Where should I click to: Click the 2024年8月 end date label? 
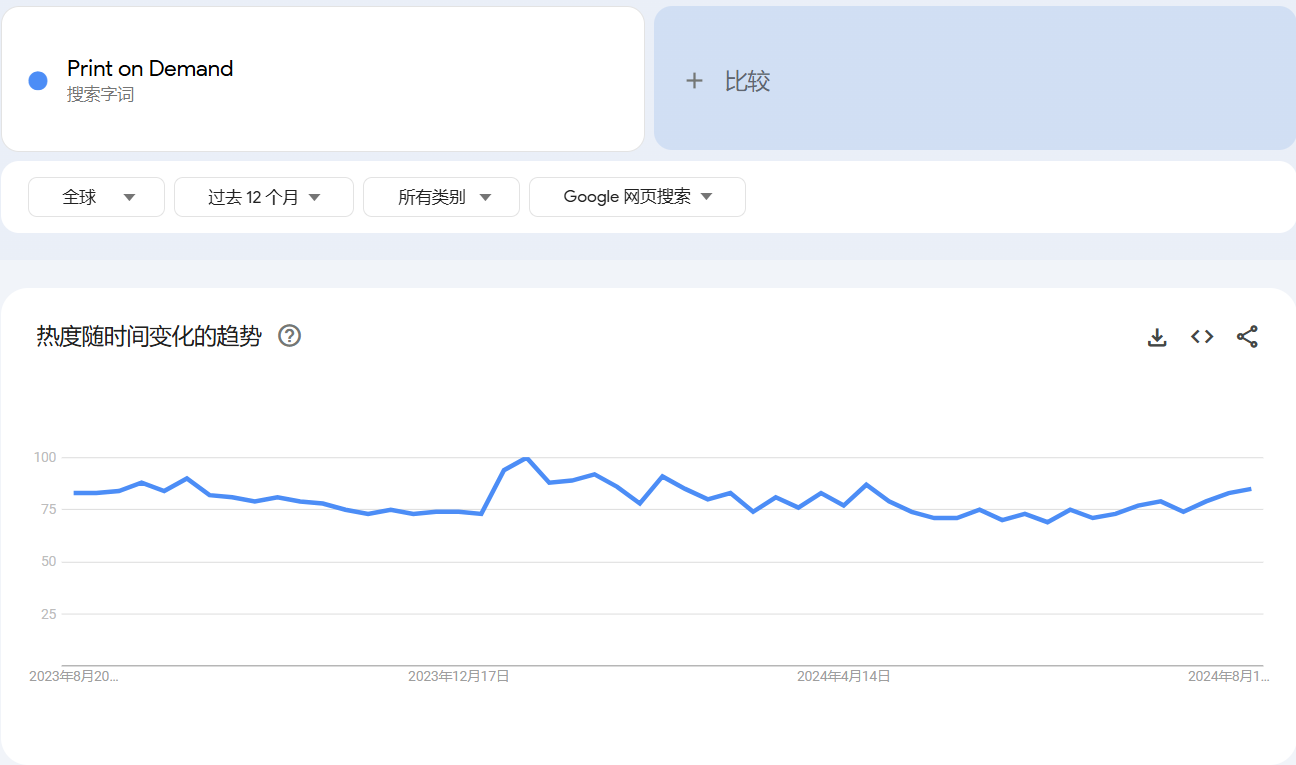tap(1228, 676)
